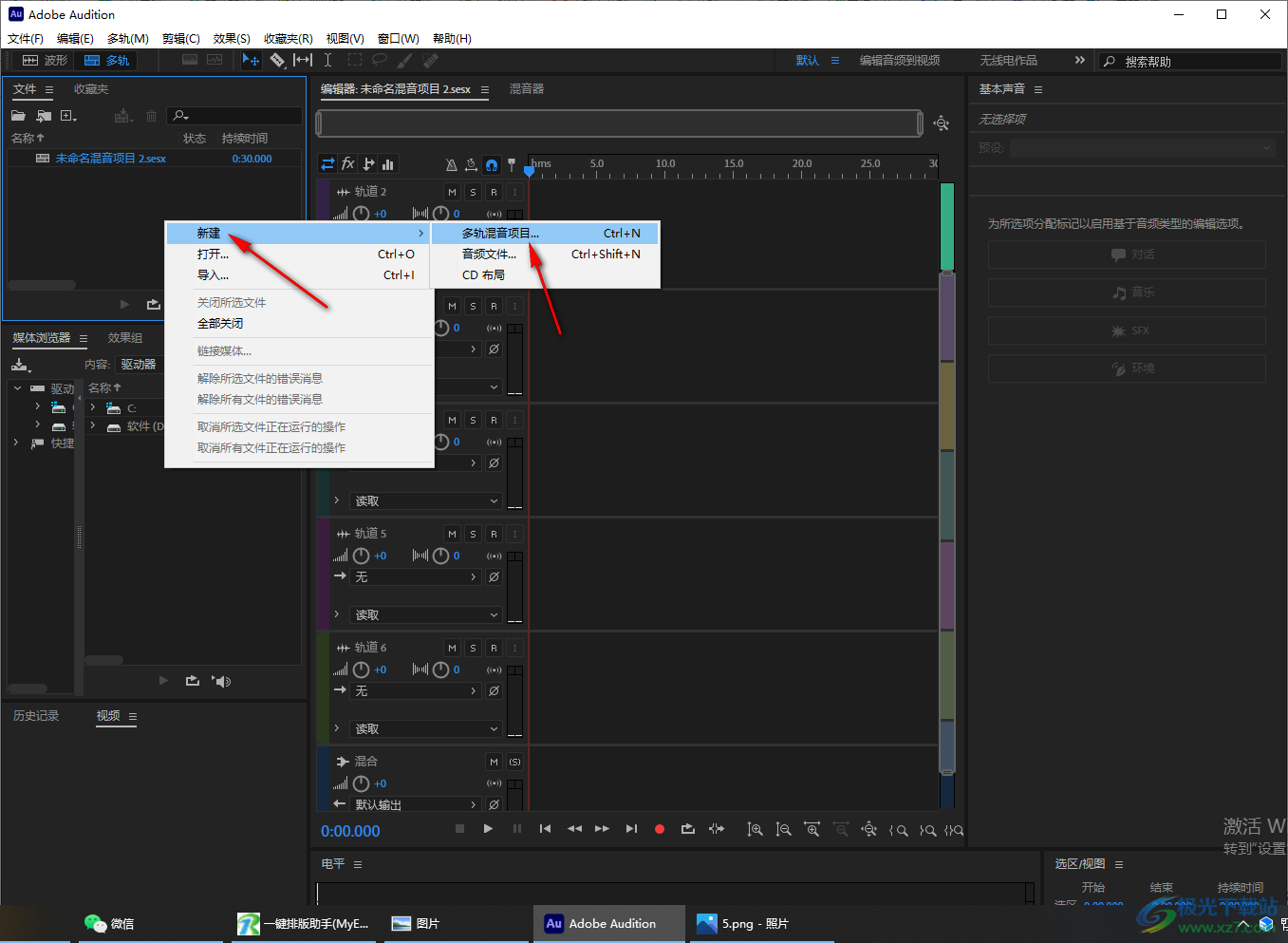Solo track 轨道 6
The width and height of the screenshot is (1288, 943).
(x=473, y=648)
